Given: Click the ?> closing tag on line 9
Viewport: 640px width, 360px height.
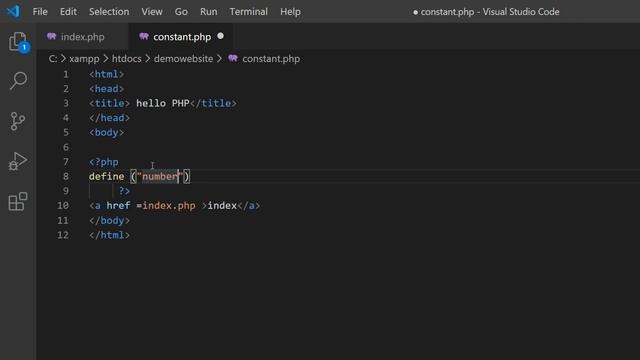Looking at the screenshot, I should [x=124, y=191].
